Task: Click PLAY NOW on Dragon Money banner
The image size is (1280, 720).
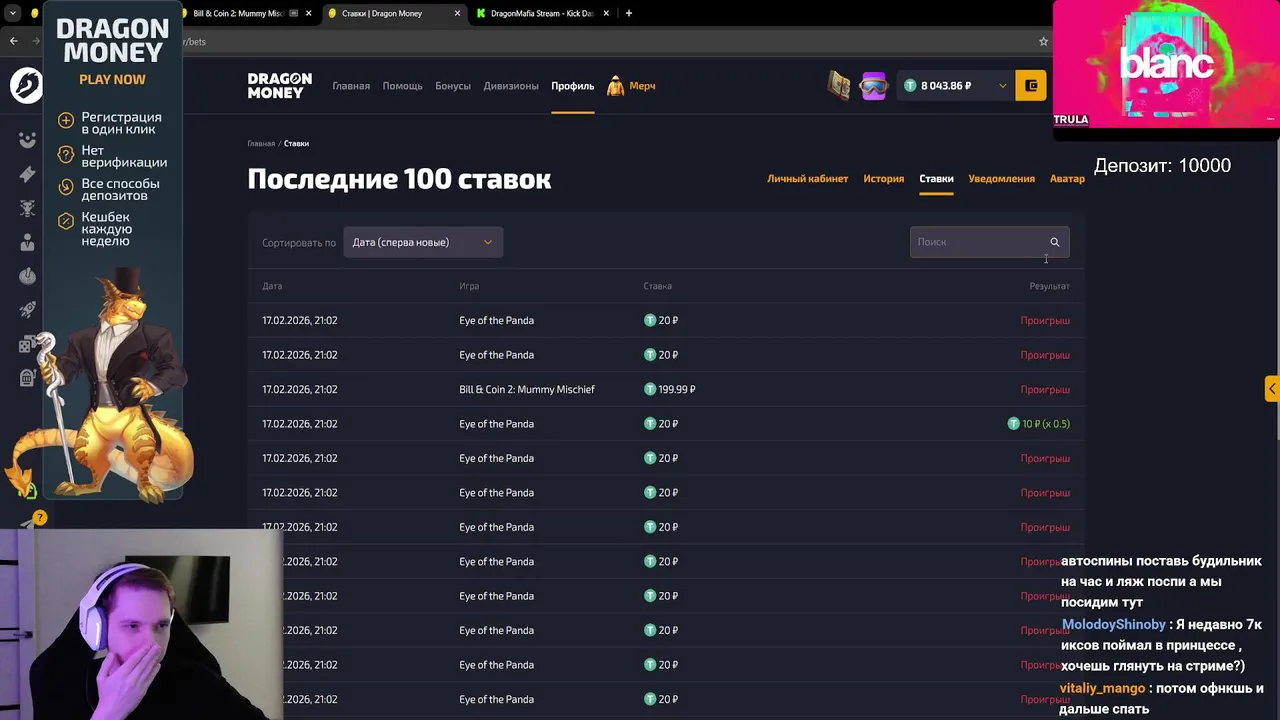Action: tap(112, 80)
